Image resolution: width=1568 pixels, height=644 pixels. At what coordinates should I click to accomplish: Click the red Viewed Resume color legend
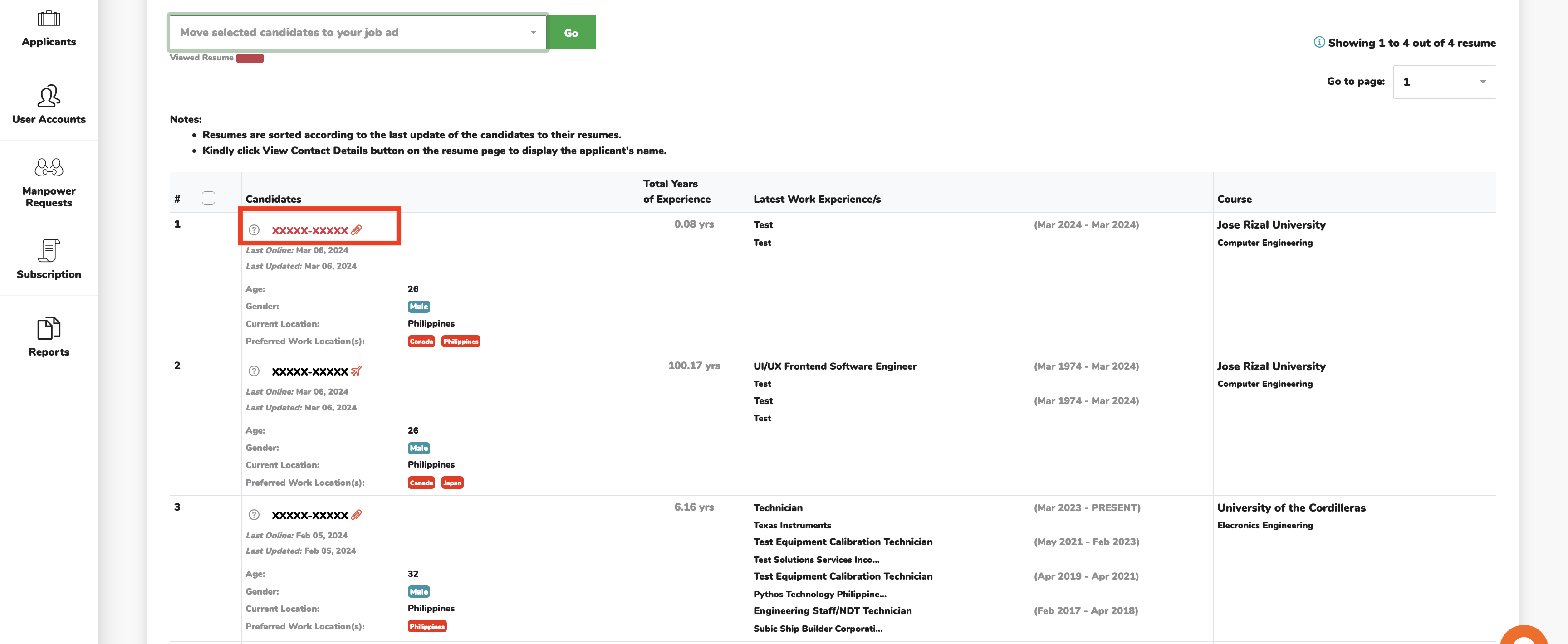coord(250,59)
